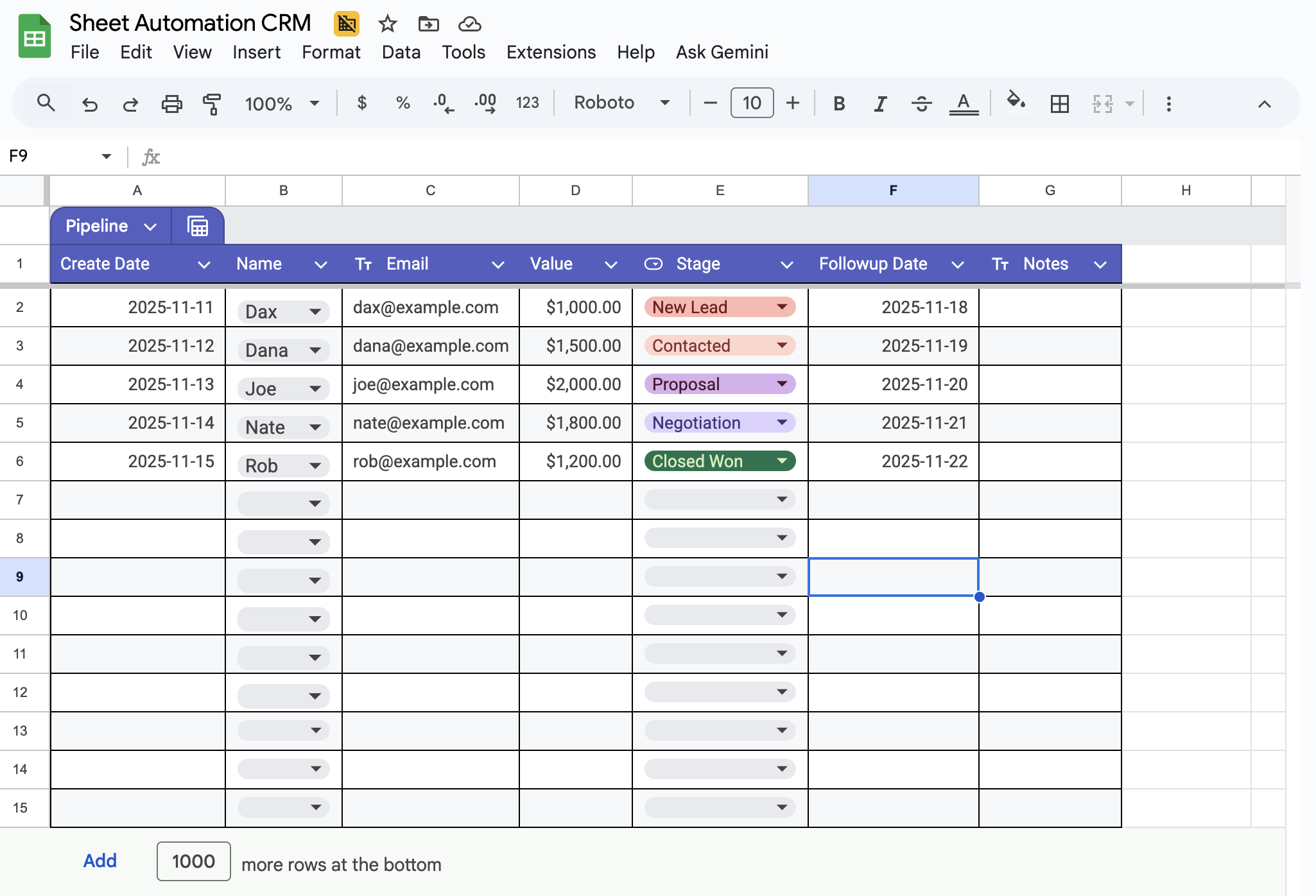Viewport: 1316px width, 896px height.
Task: Click the move to folder icon
Action: (428, 24)
